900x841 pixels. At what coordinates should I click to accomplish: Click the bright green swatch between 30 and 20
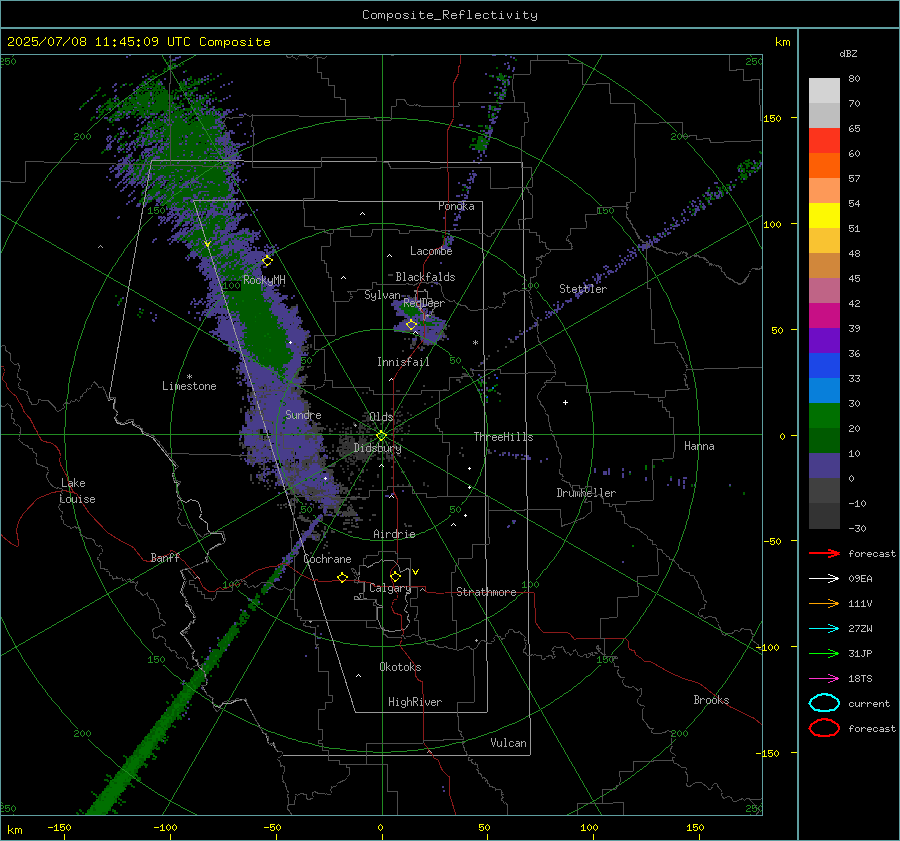pyautogui.click(x=824, y=416)
